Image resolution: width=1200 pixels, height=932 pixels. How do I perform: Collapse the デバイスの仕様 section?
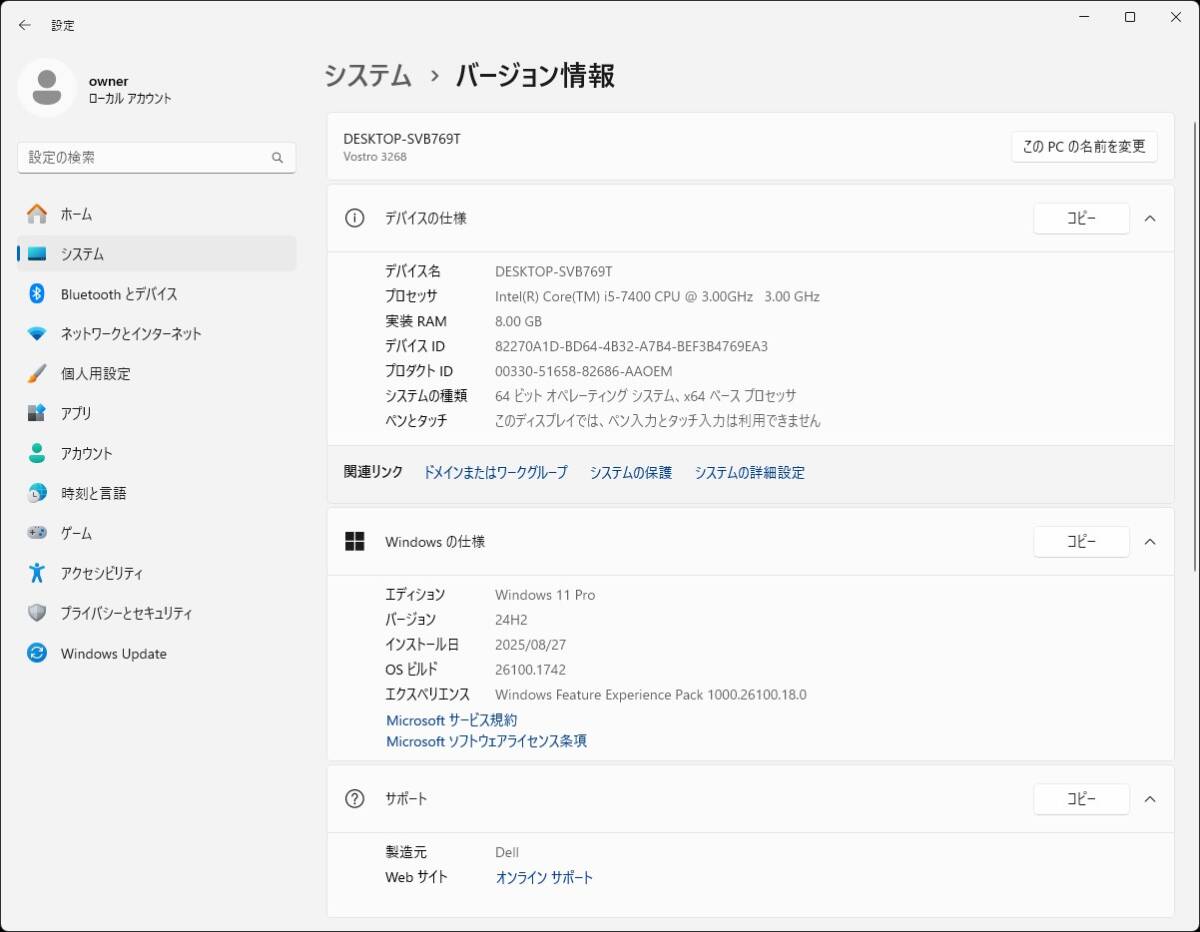point(1150,218)
